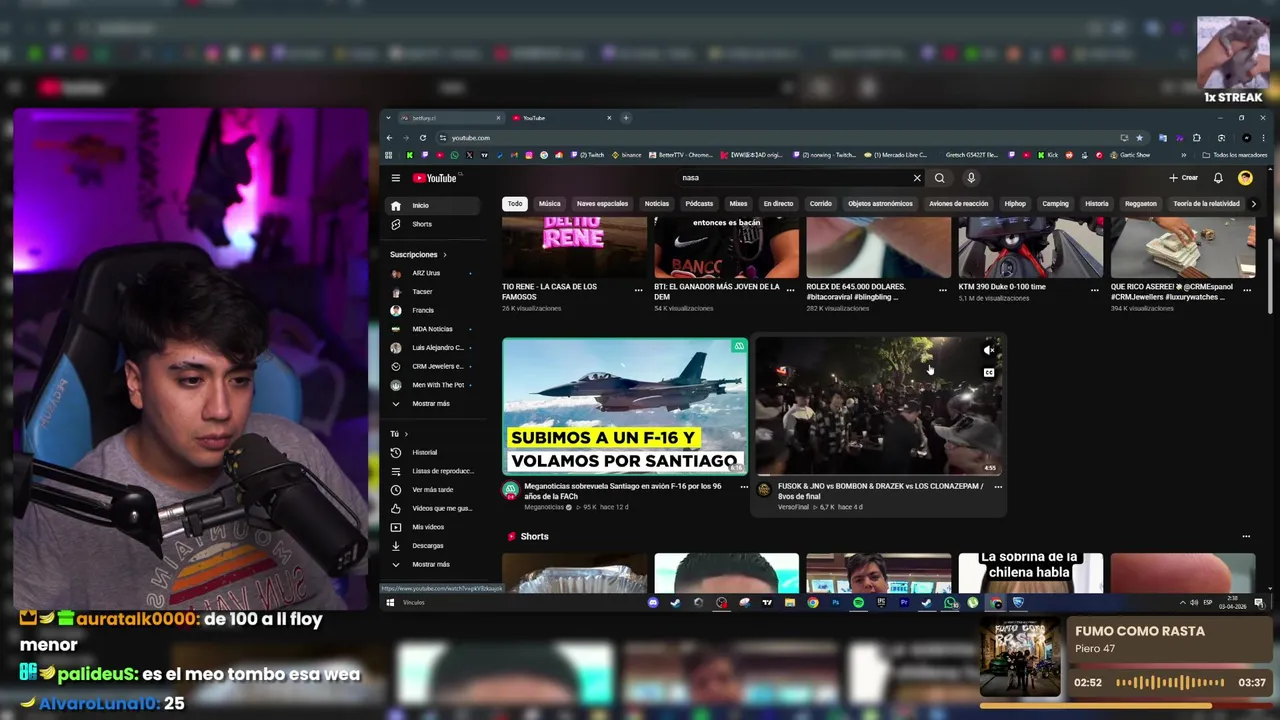Screen dimensions: 1280x720
Task: Unmute the FUSOK & JNO preview
Action: (x=989, y=350)
